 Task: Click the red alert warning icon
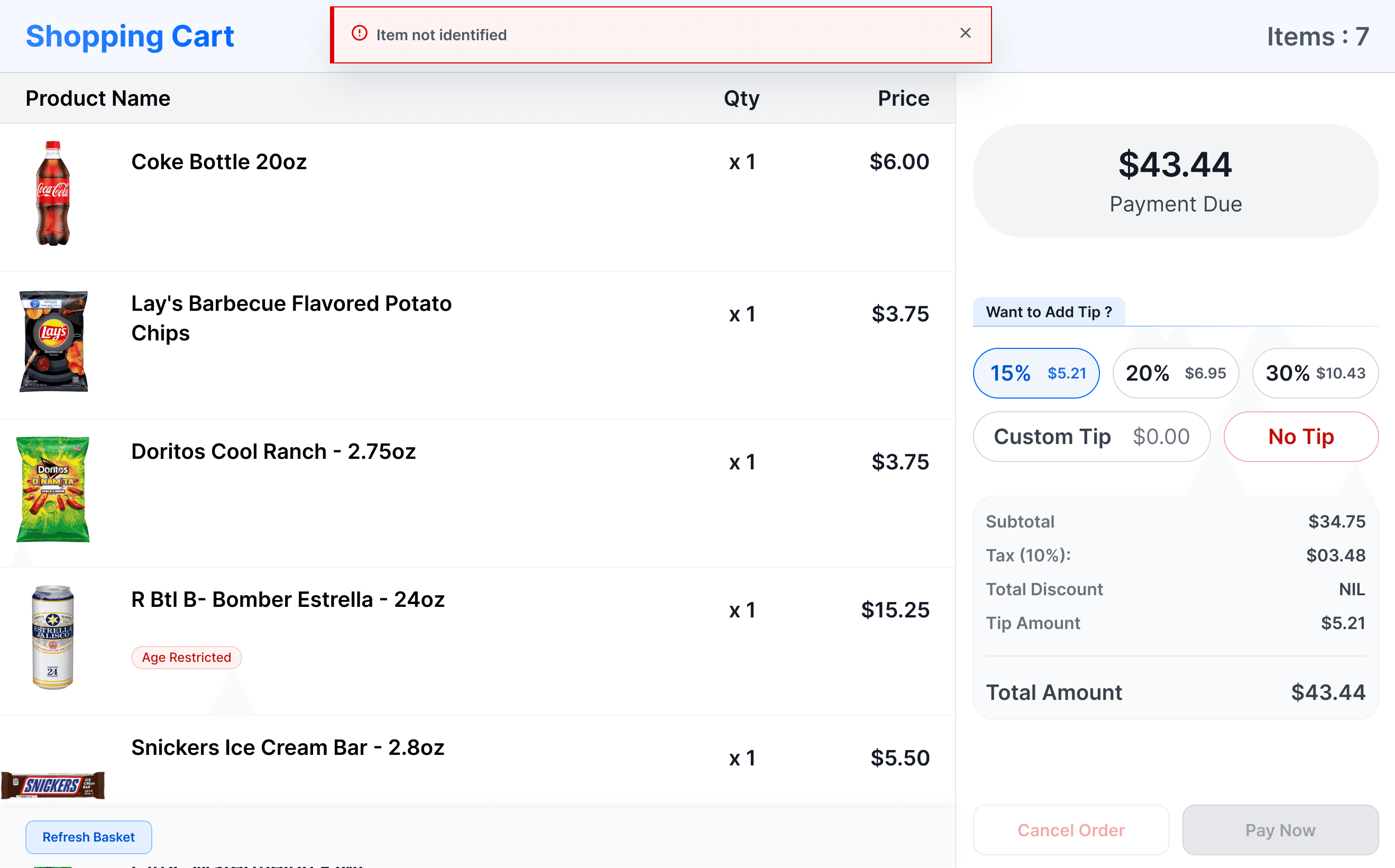tap(360, 33)
